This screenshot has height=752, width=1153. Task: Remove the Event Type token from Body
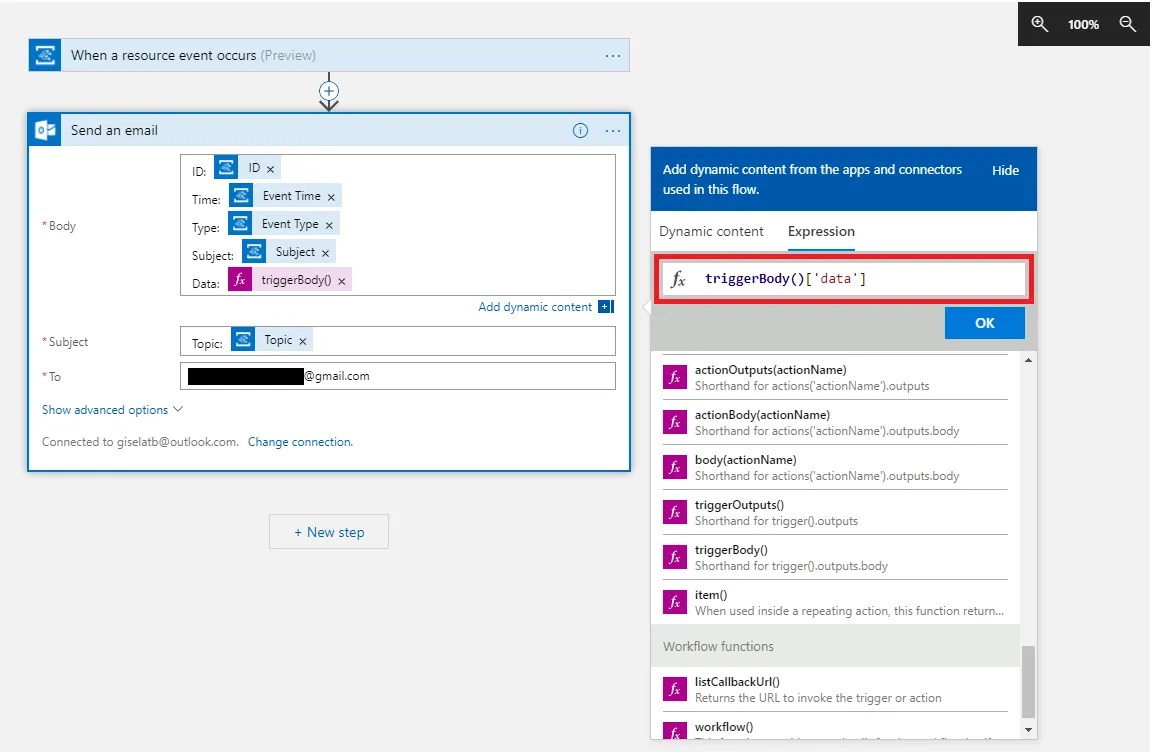(x=329, y=225)
